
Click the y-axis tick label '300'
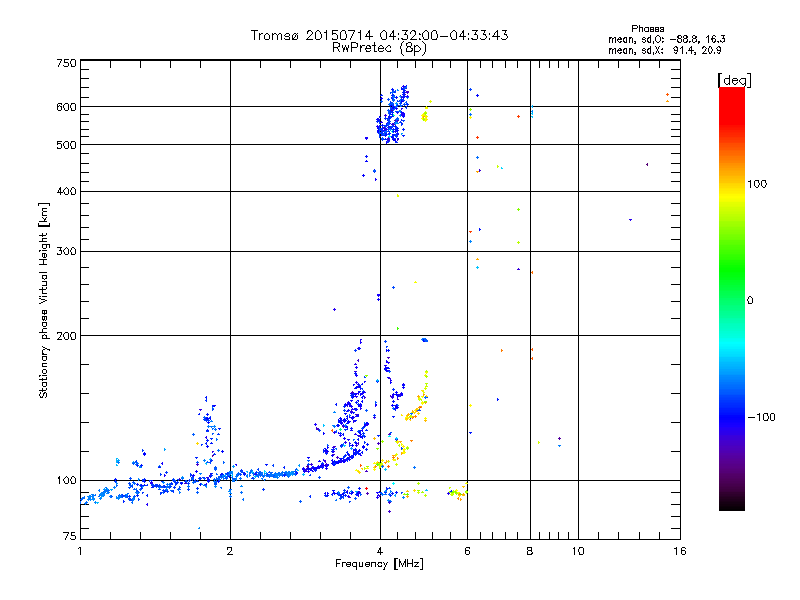click(x=66, y=252)
